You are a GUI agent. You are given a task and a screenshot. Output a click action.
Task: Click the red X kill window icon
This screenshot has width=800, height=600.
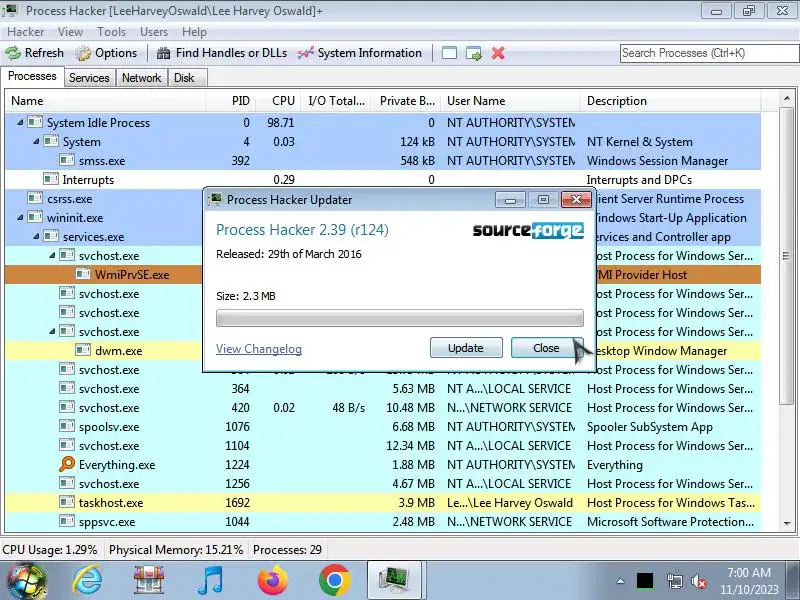(498, 53)
